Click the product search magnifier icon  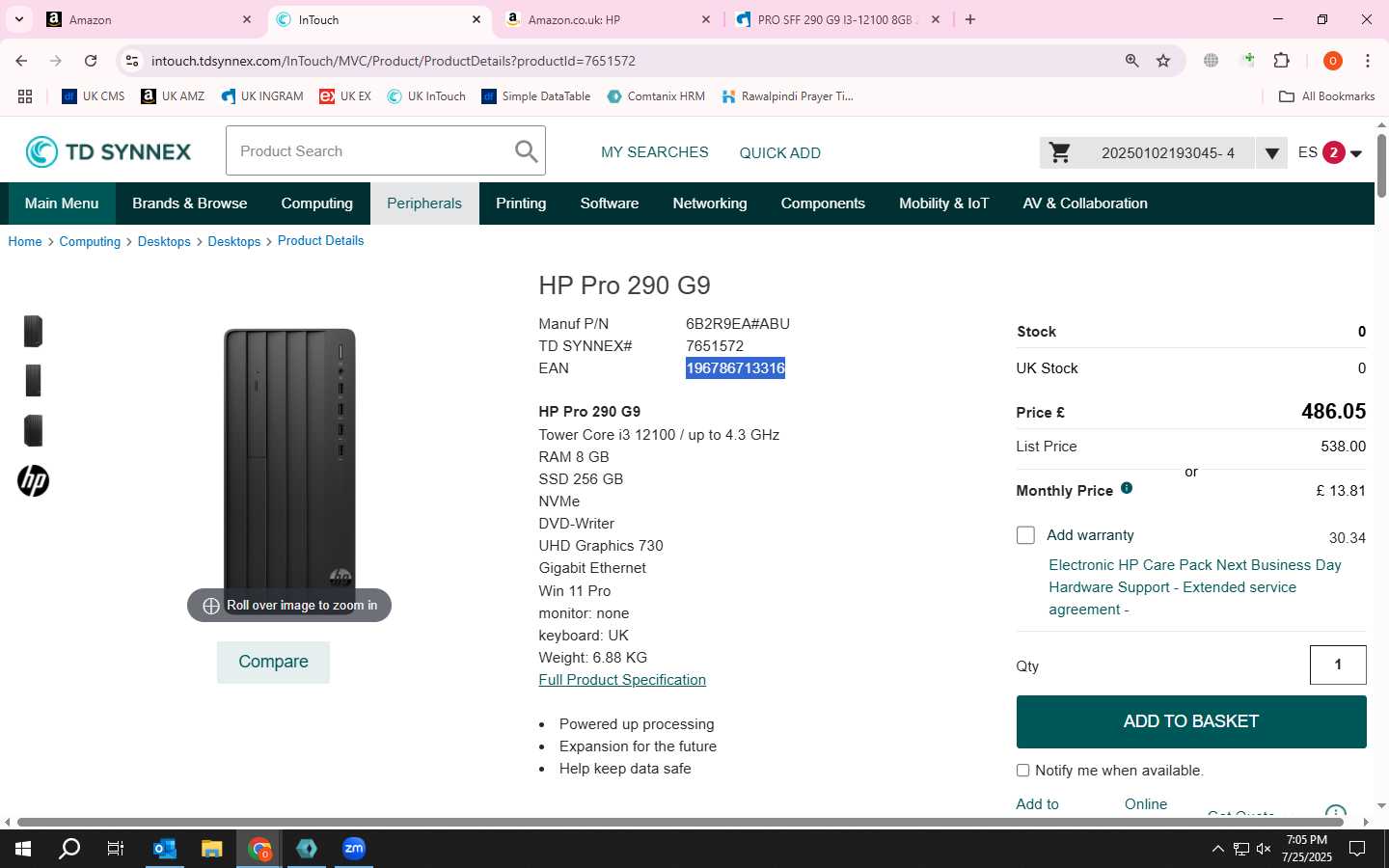tap(526, 151)
